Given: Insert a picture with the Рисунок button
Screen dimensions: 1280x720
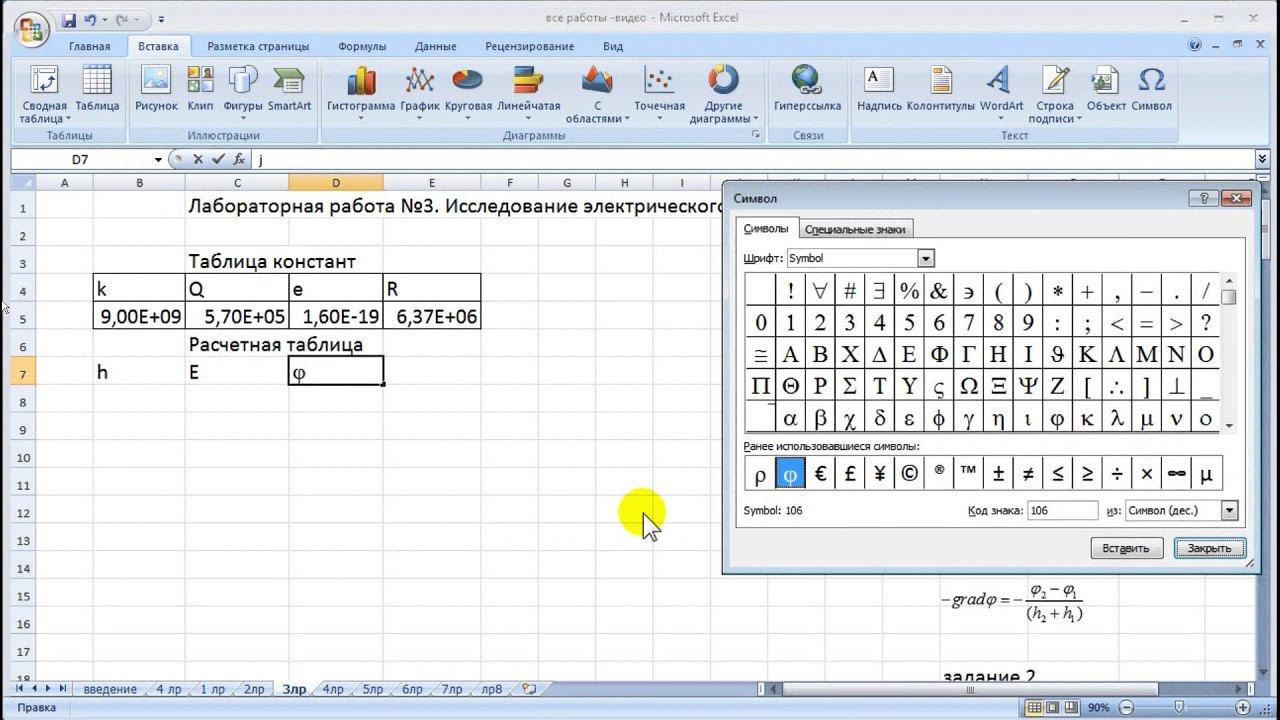Looking at the screenshot, I should coord(157,90).
